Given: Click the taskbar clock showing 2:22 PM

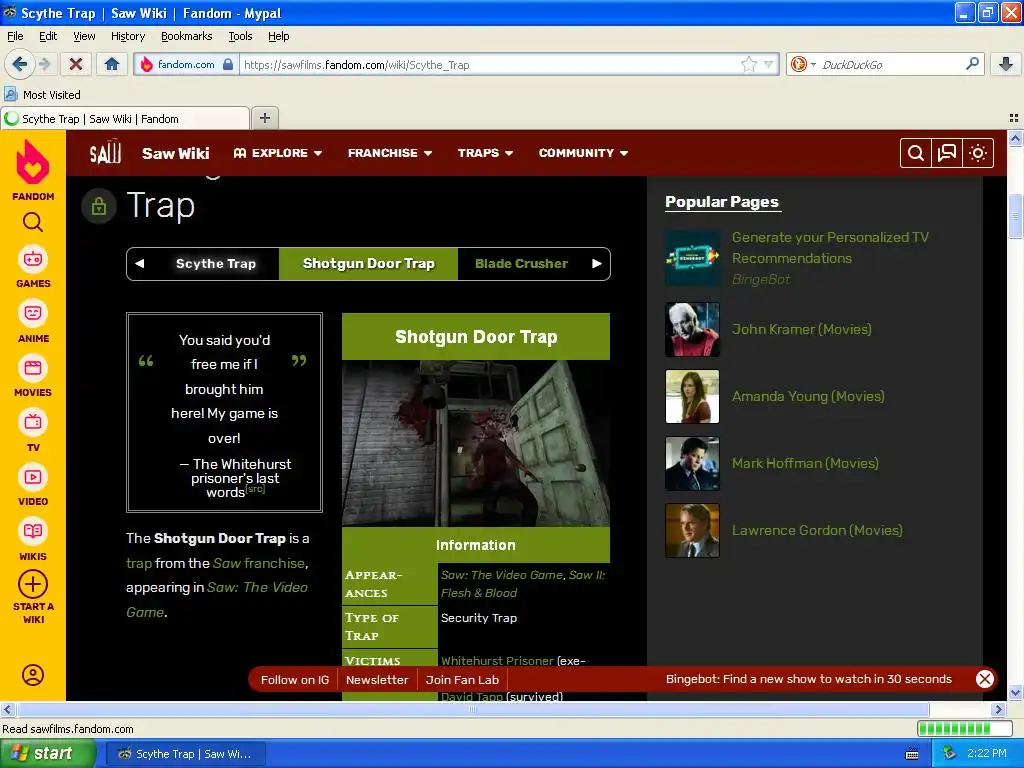Looking at the screenshot, I should tap(987, 754).
